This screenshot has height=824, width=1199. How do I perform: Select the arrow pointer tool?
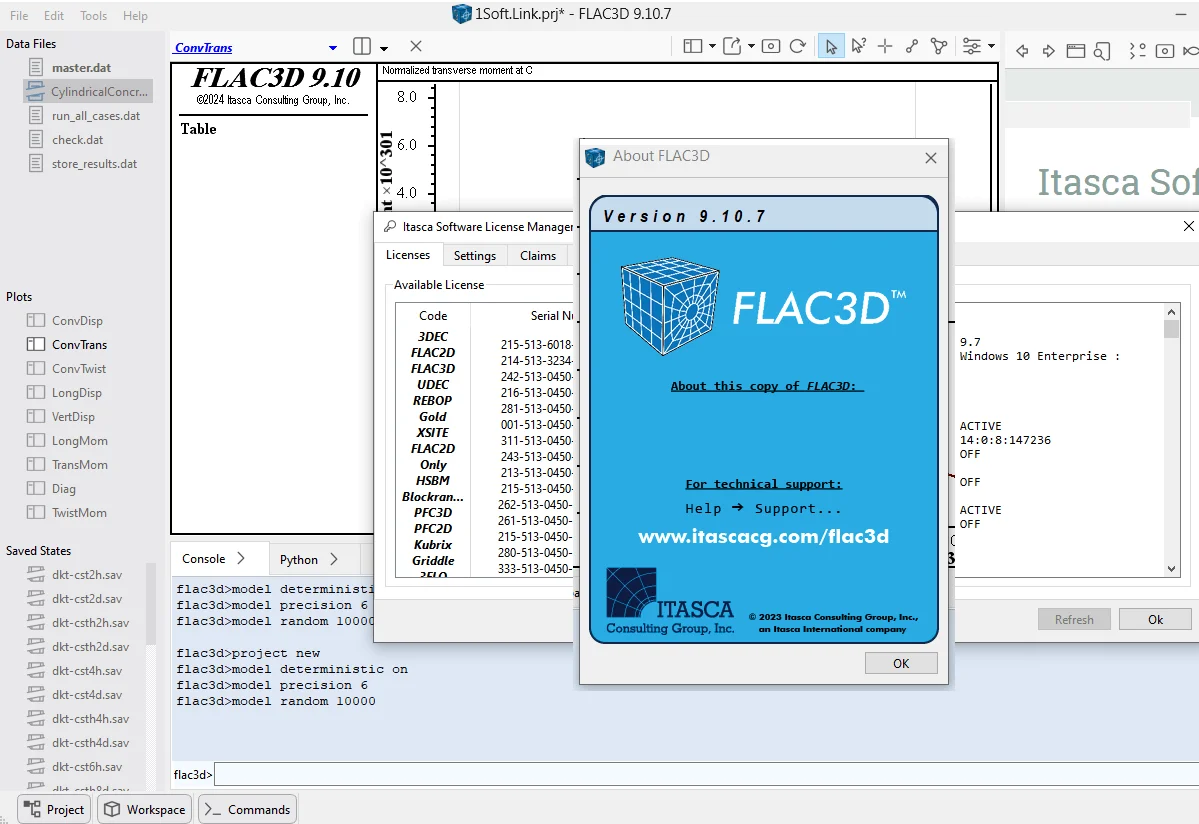[x=830, y=47]
